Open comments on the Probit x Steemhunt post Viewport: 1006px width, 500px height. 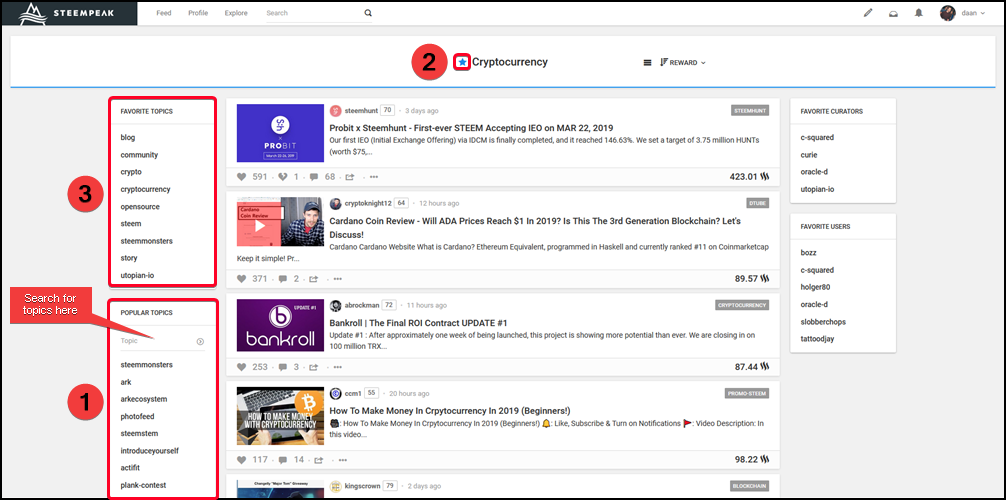[x=314, y=177]
